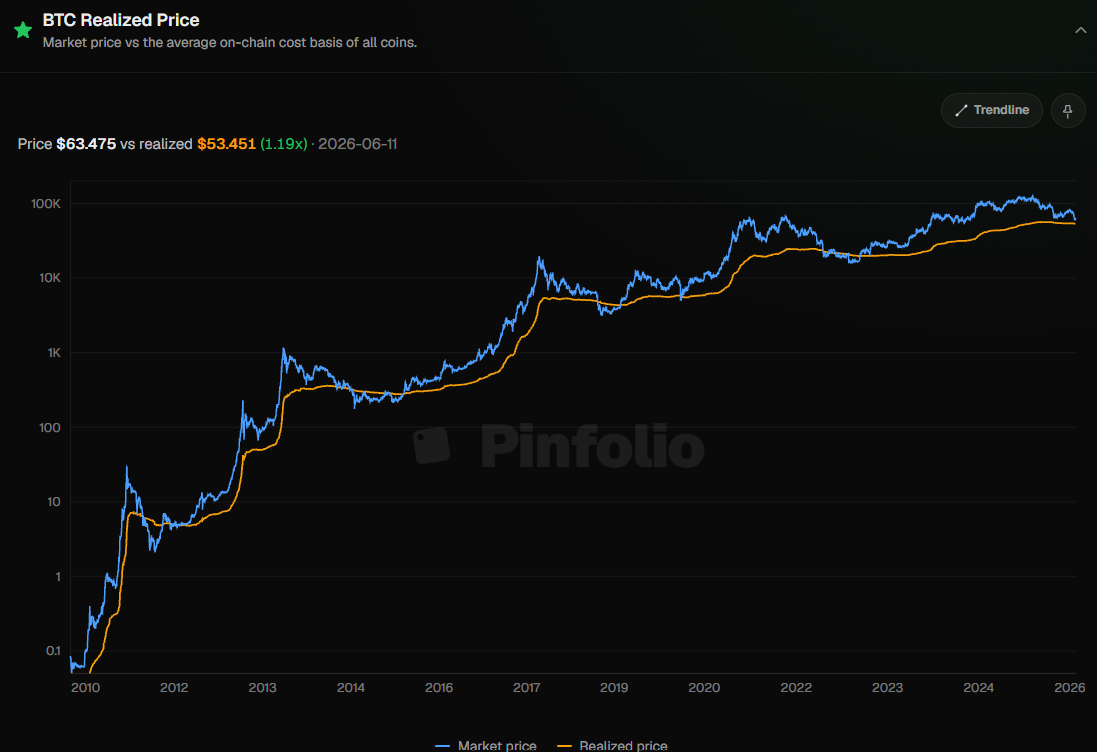Viewport: 1097px width, 752px height.
Task: Pin the chart with the pin icon
Action: [x=1068, y=111]
